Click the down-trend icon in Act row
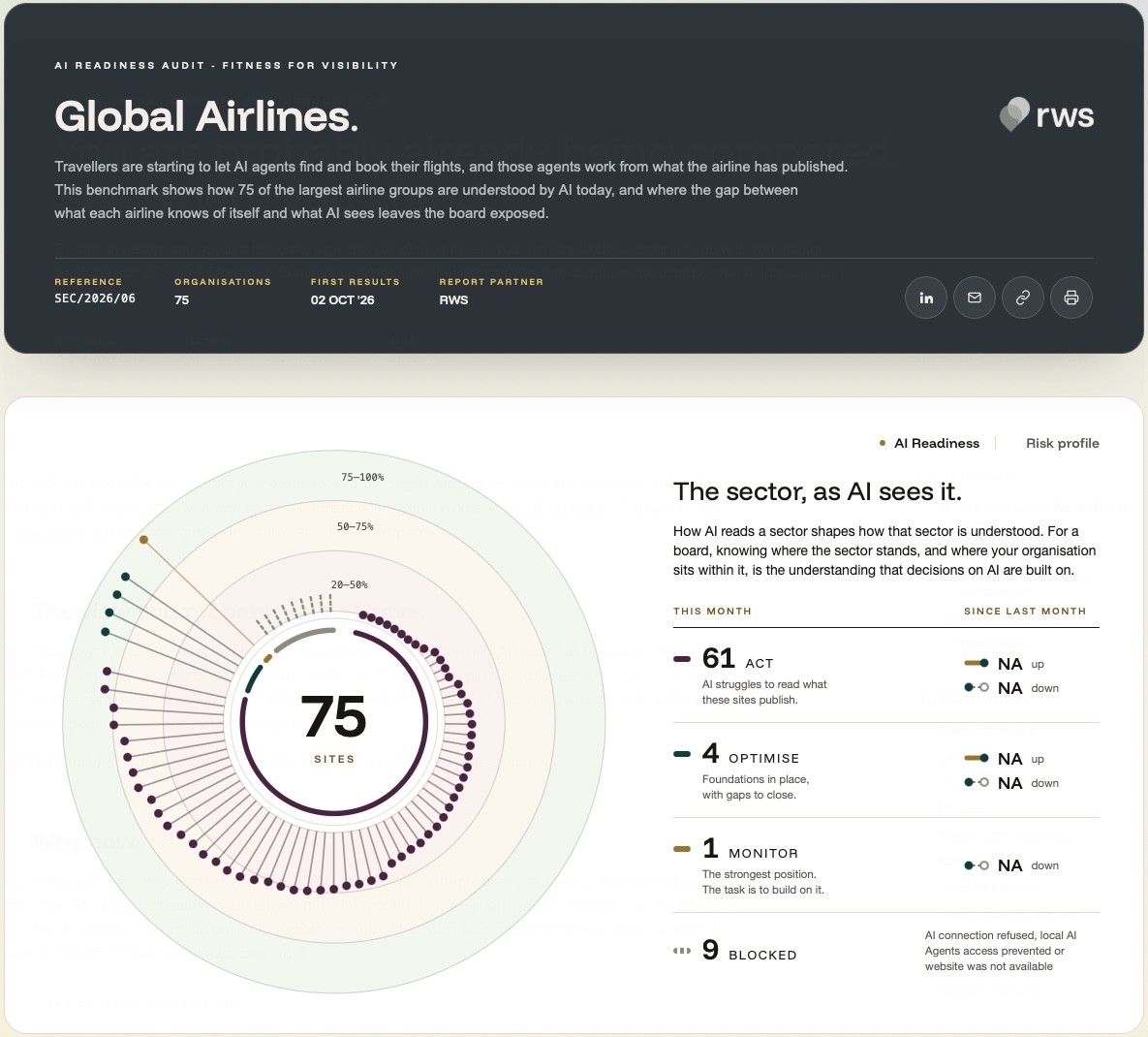Viewport: 1148px width, 1037px height. (x=977, y=687)
